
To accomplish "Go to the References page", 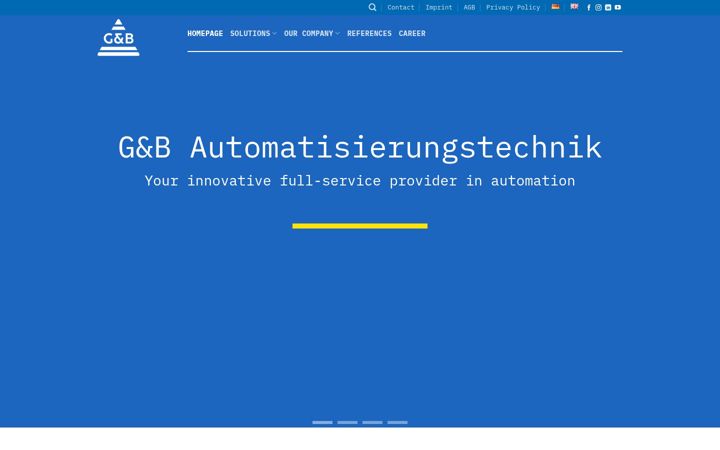I will pyautogui.click(x=369, y=34).
